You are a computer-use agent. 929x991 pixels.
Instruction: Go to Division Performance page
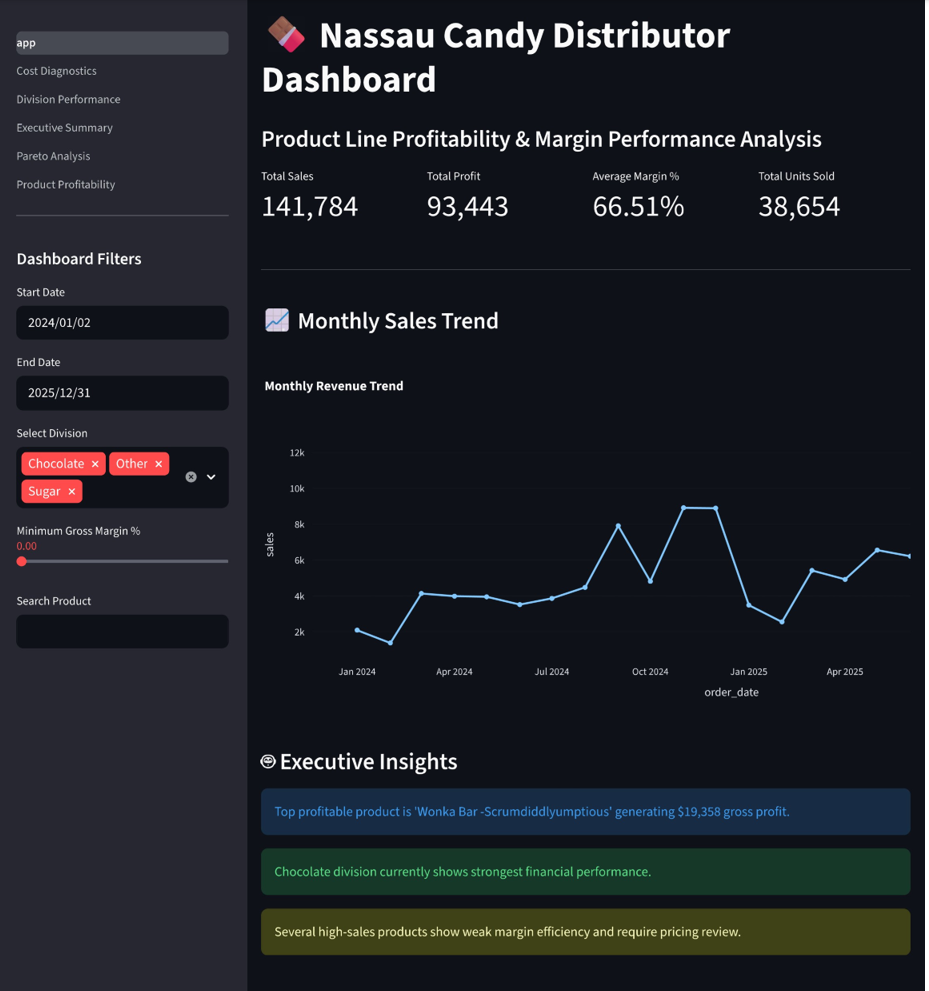coord(68,99)
